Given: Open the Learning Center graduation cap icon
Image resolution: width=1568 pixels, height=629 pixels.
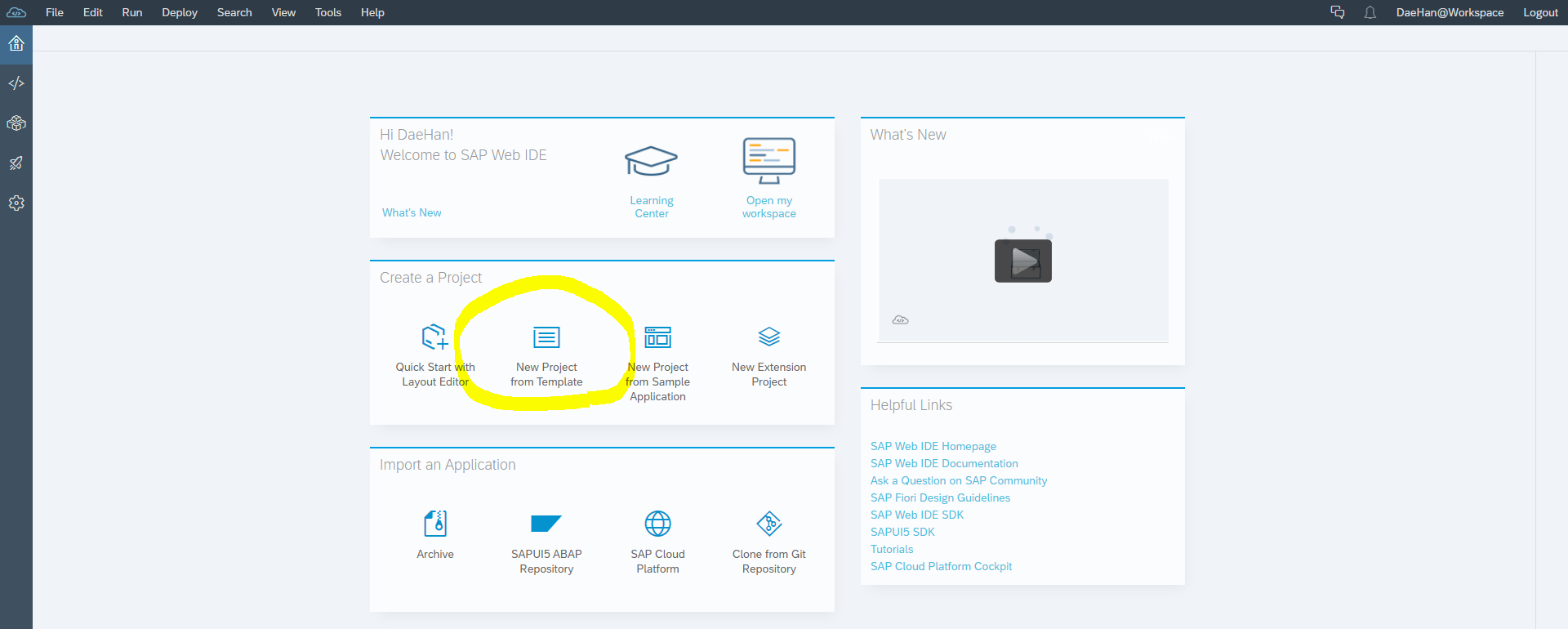Looking at the screenshot, I should coord(651,161).
